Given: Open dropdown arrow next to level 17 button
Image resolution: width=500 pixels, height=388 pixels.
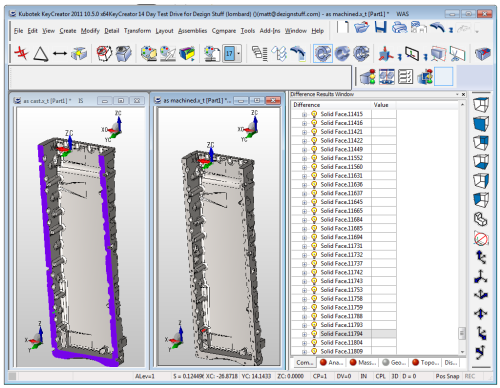Looking at the screenshot, I should pyautogui.click(x=239, y=53).
